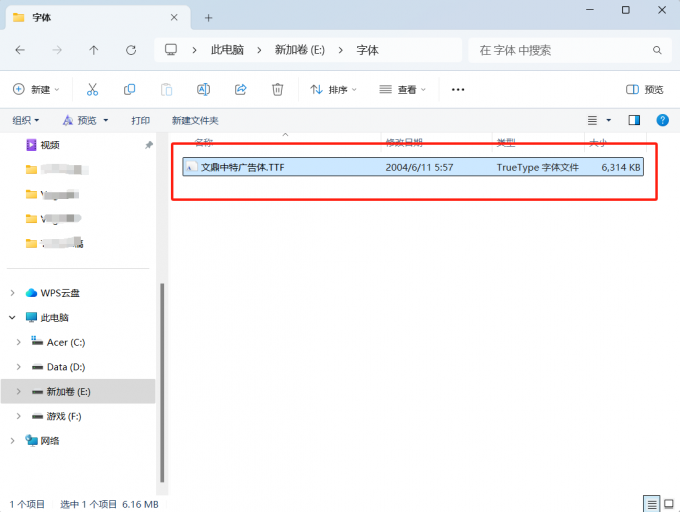Open the three-dots more options menu
Image resolution: width=680 pixels, height=512 pixels.
tap(458, 90)
